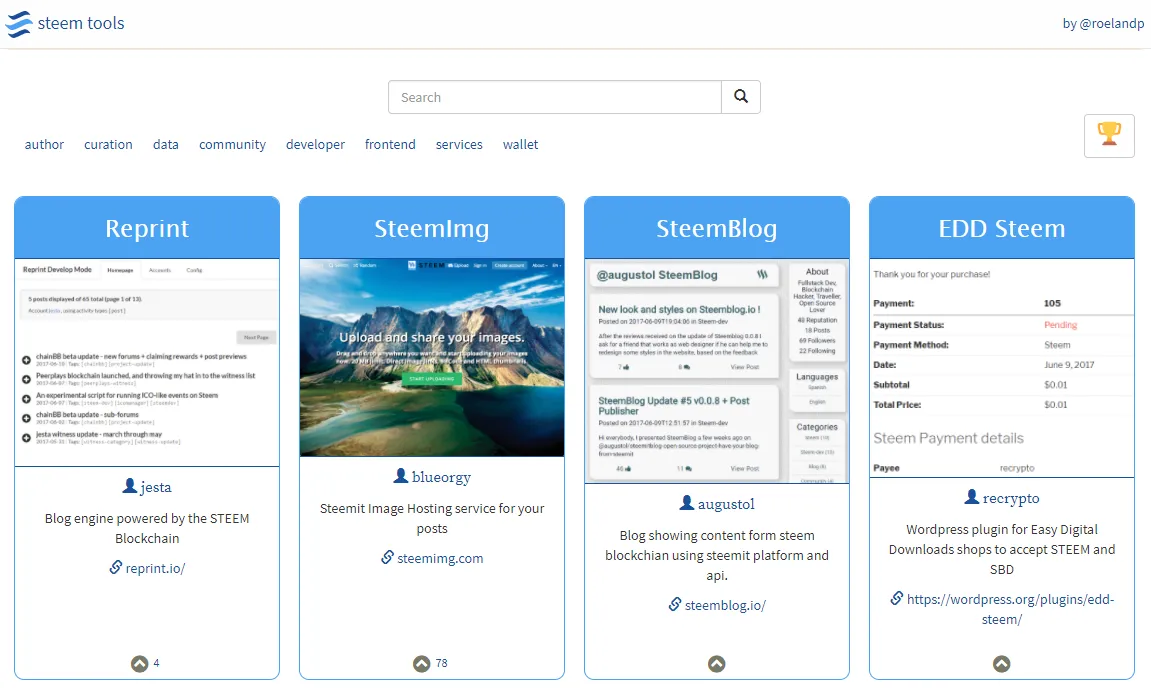Click the SteemBlog card header
The image size is (1151, 691).
[x=716, y=228]
